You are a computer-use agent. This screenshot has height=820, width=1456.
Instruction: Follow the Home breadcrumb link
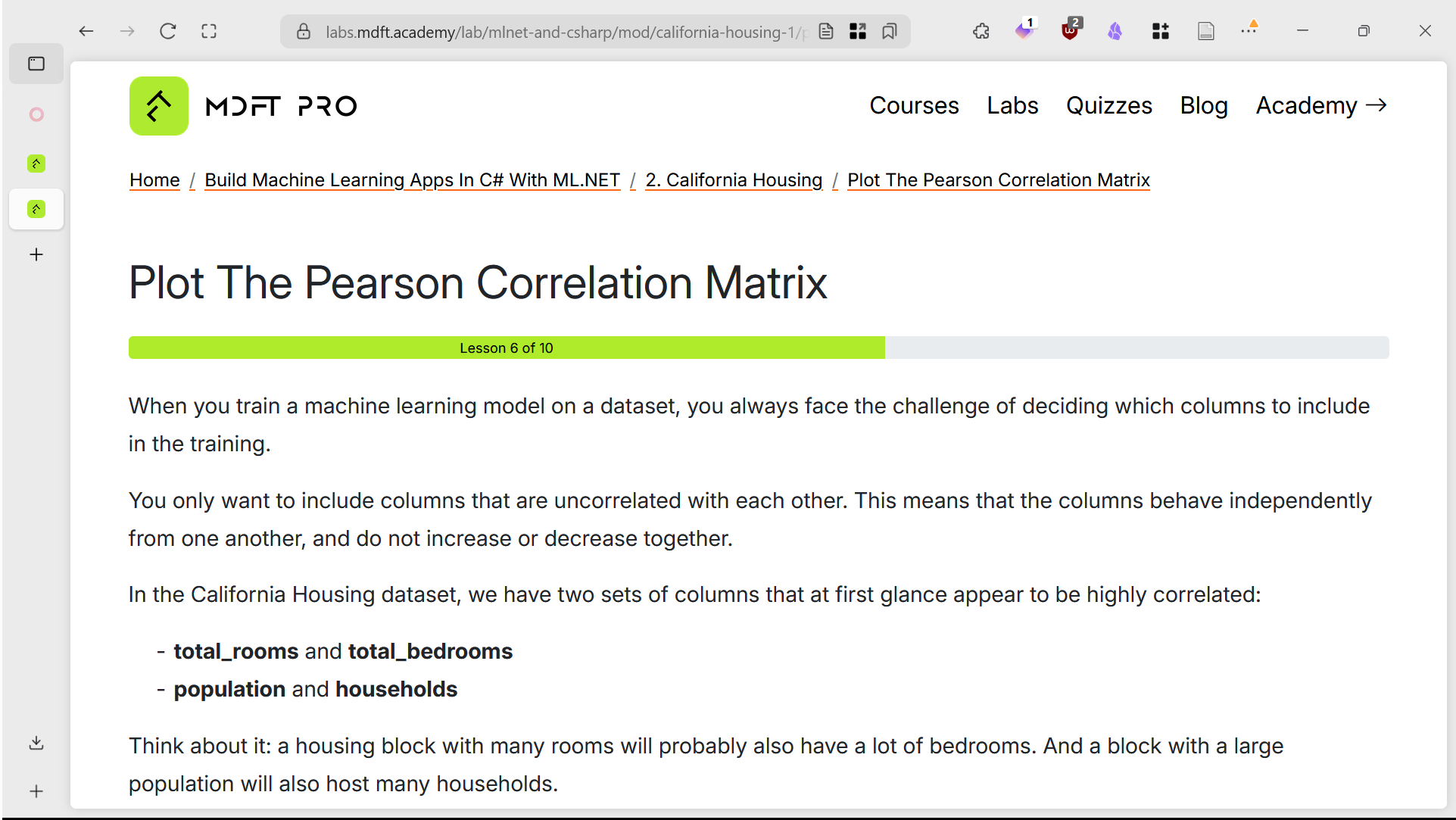154,180
